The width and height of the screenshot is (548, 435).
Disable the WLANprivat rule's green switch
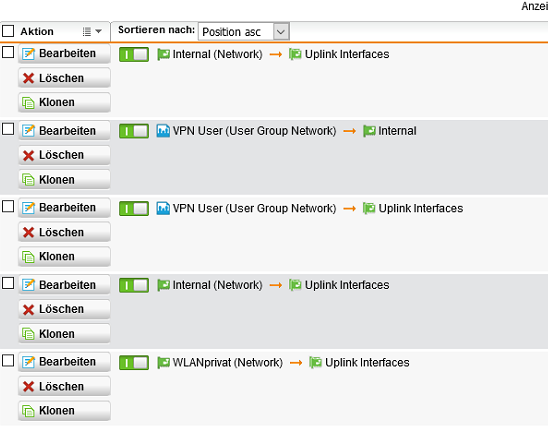[x=134, y=363]
